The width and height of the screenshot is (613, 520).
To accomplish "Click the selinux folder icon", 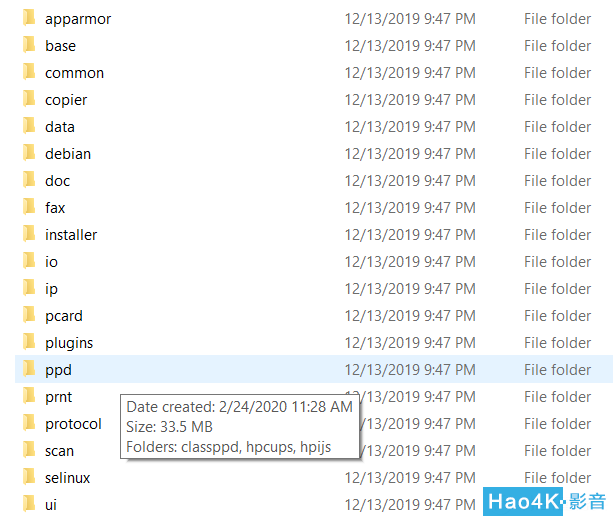I will [x=29, y=477].
